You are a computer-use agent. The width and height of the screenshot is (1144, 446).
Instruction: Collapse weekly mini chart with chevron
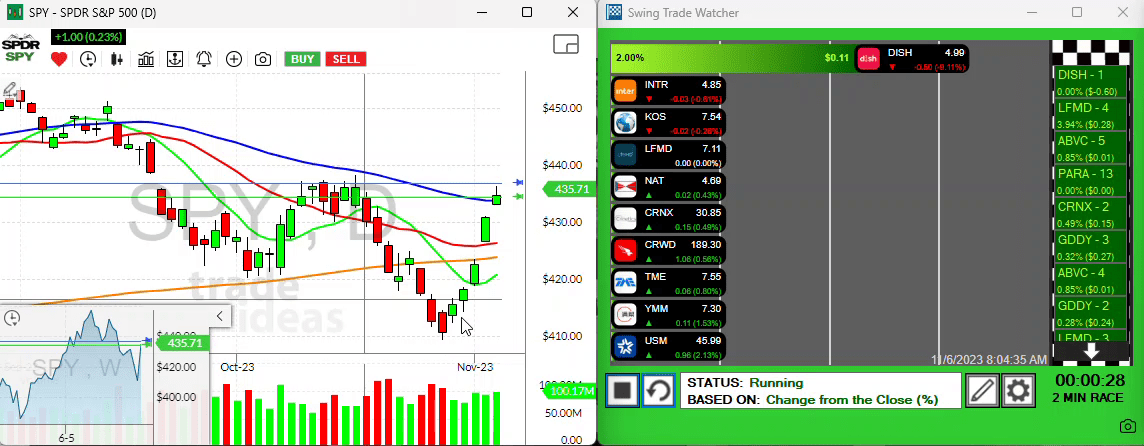pos(220,315)
